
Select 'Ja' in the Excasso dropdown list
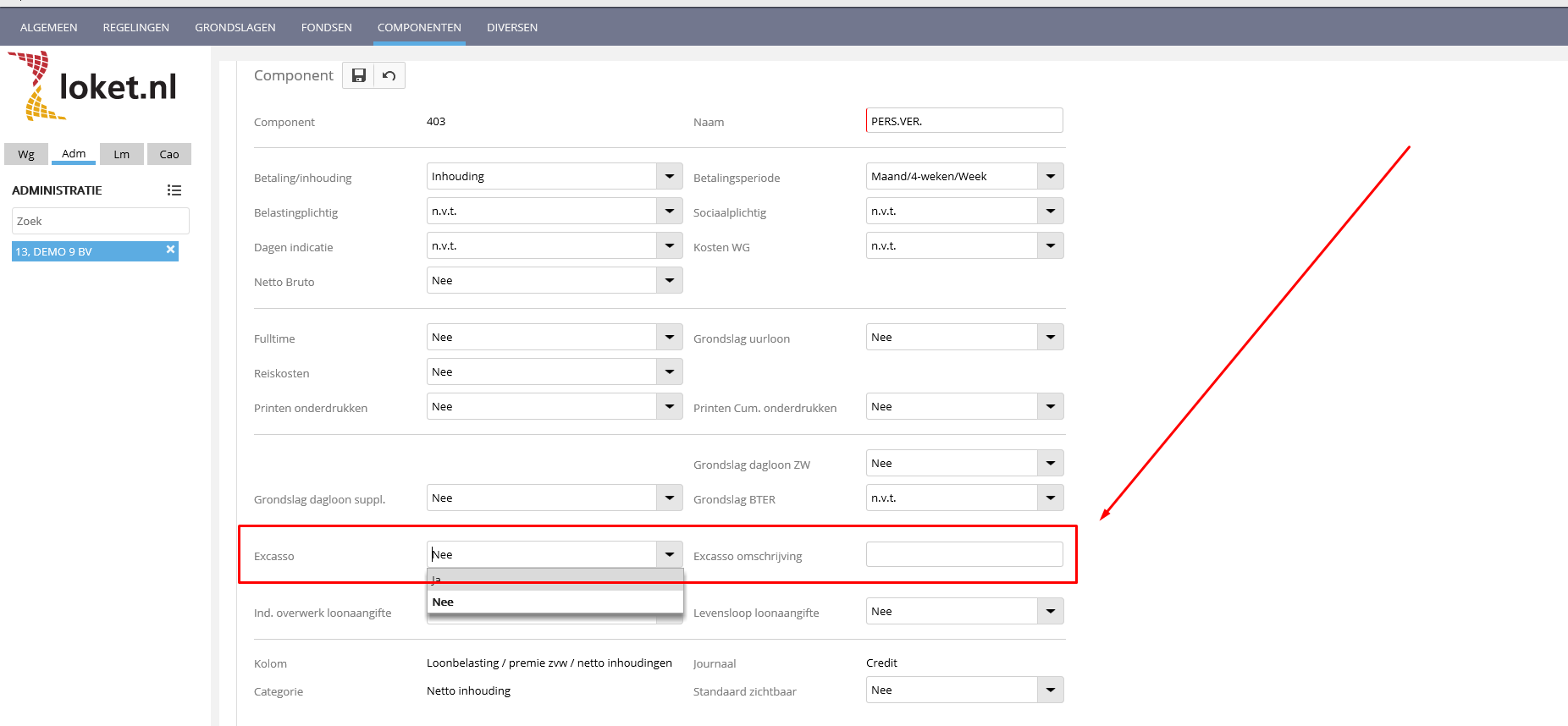click(x=555, y=580)
